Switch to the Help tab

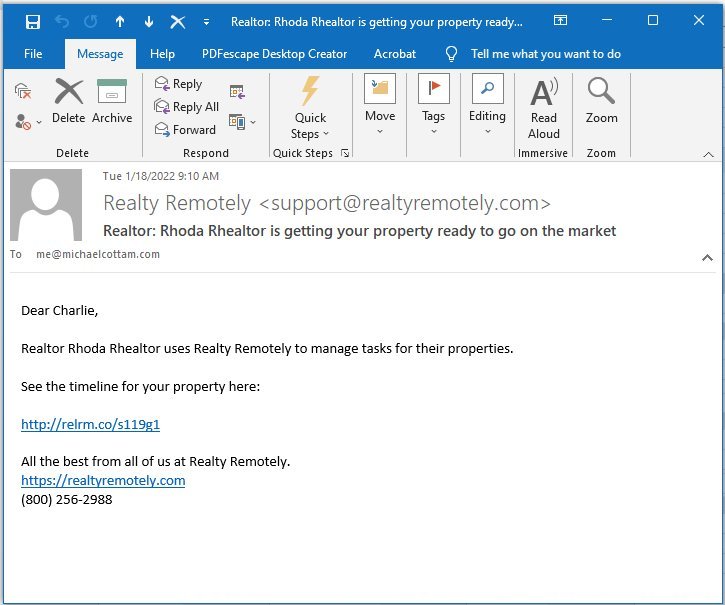162,54
